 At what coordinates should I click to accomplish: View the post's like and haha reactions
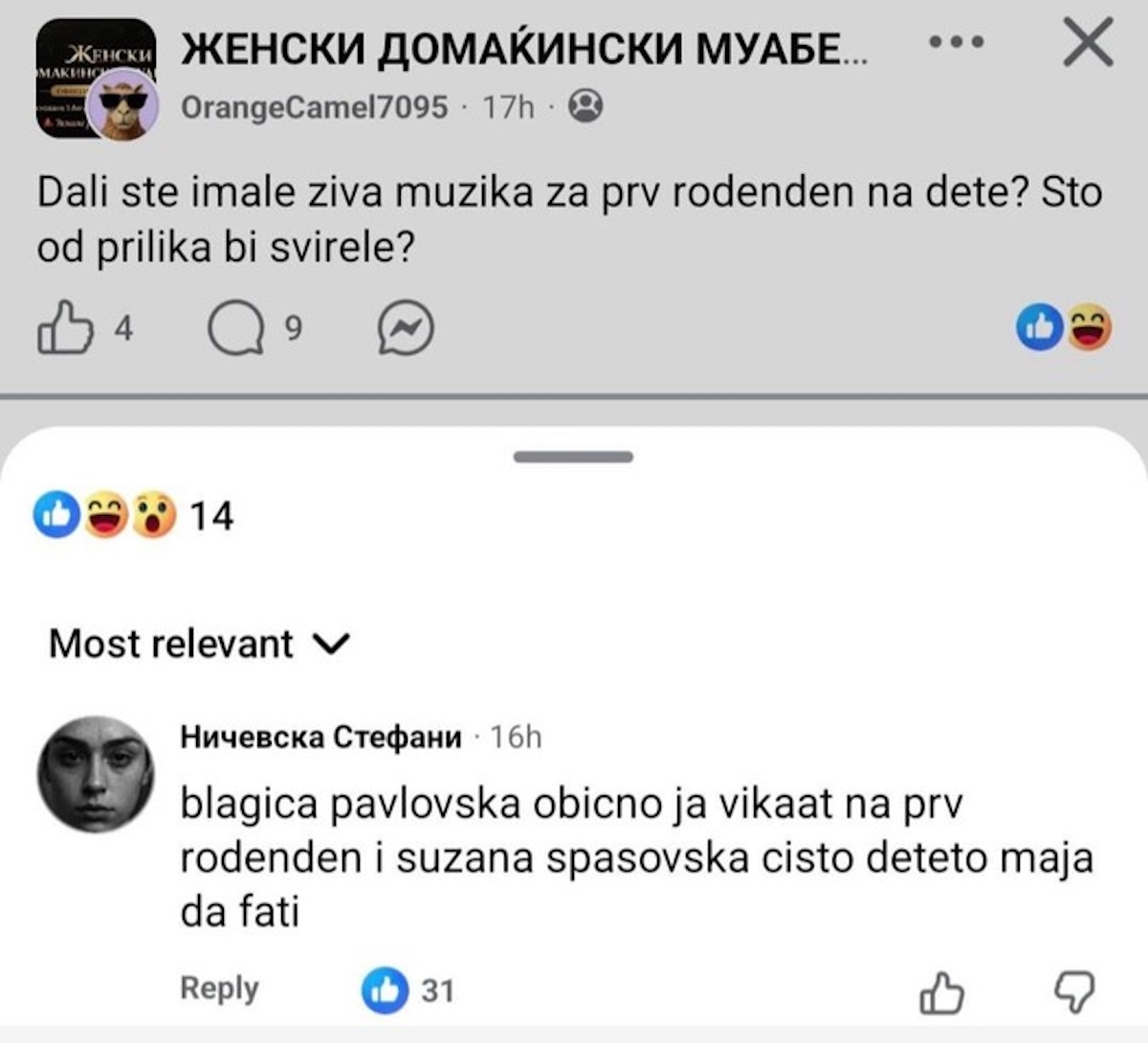(x=1064, y=327)
